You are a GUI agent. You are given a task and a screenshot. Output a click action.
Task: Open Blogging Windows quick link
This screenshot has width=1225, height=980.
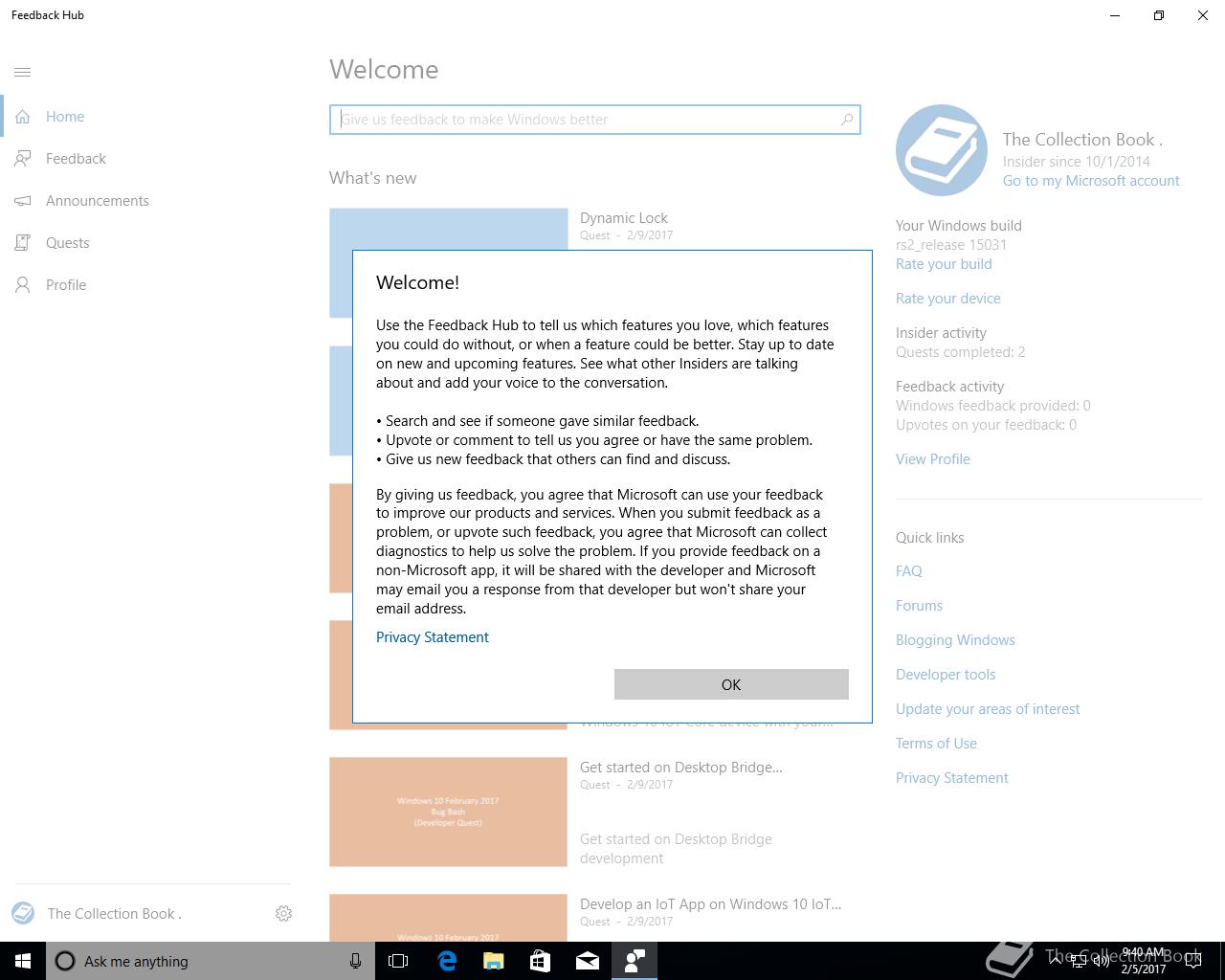click(x=955, y=640)
